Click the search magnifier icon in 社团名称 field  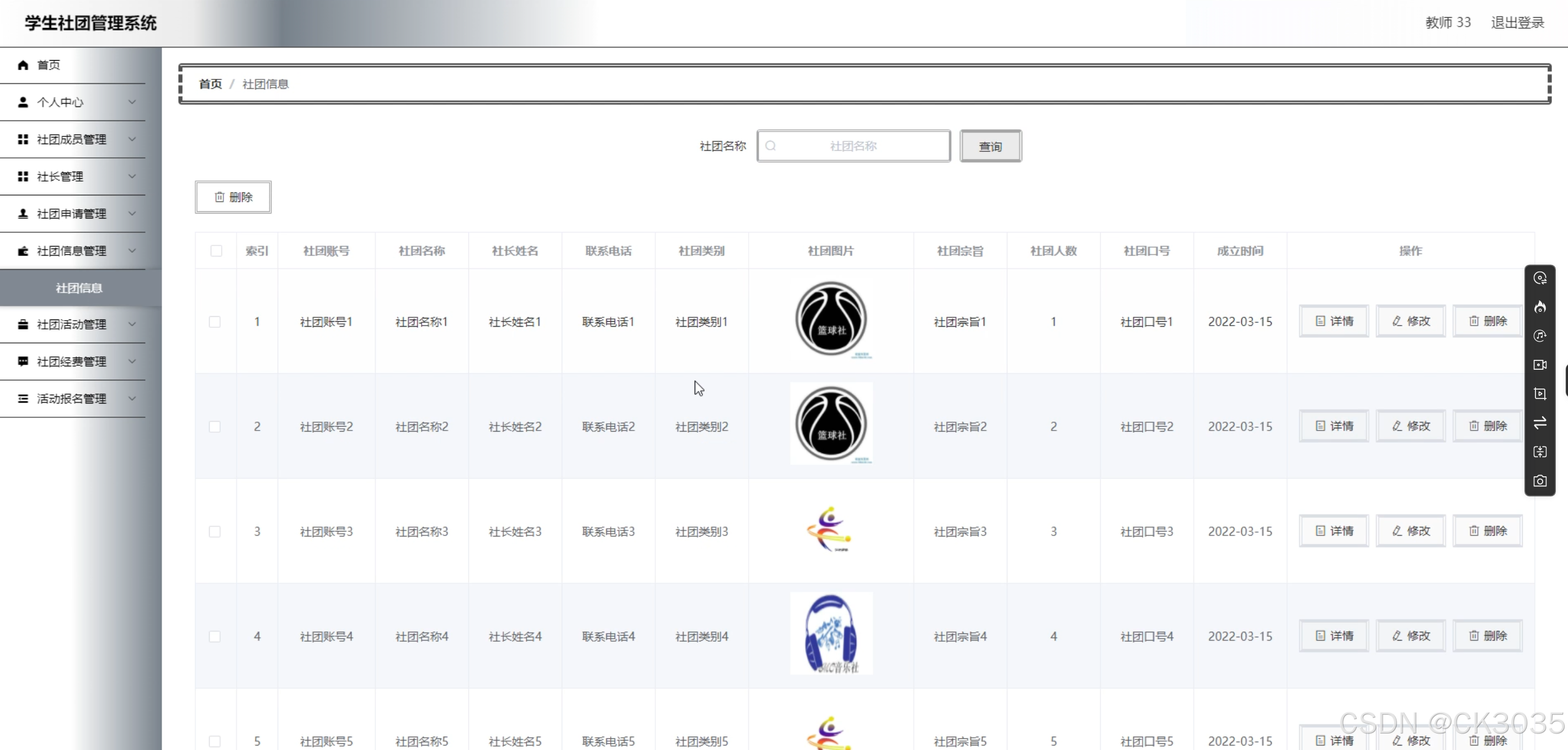[771, 146]
